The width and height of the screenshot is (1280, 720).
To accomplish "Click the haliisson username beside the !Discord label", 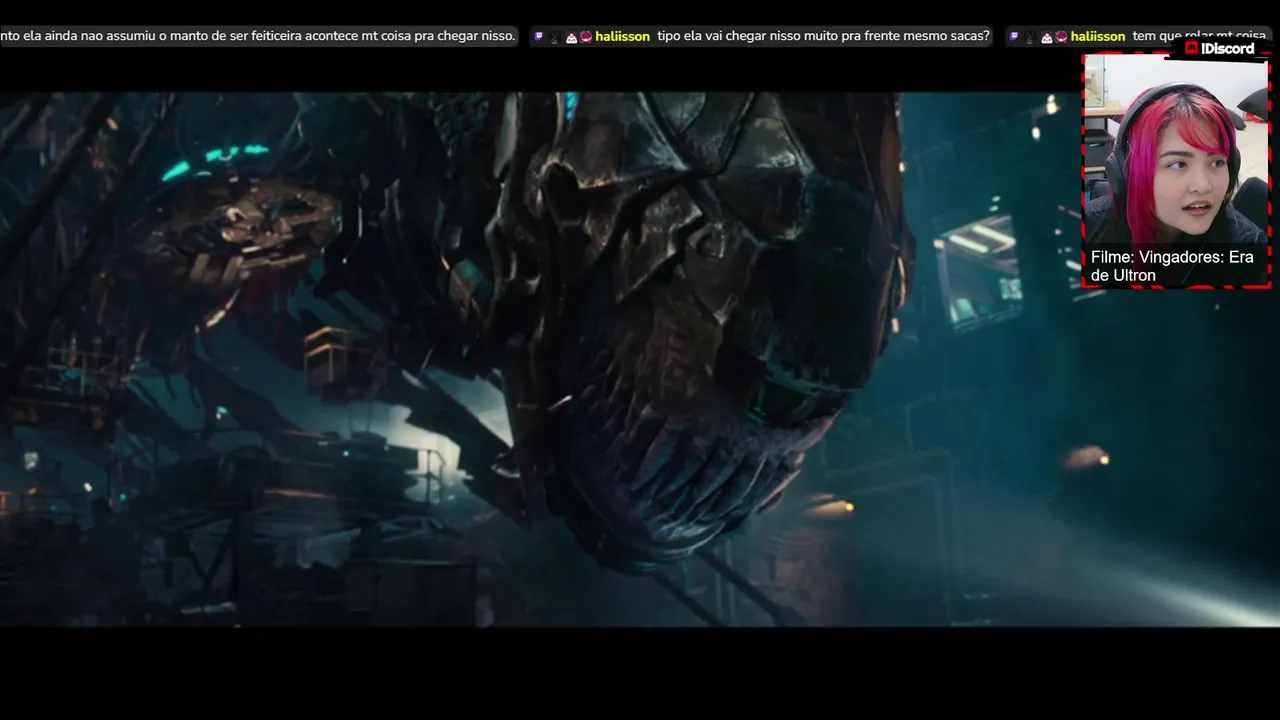I will tap(1097, 36).
